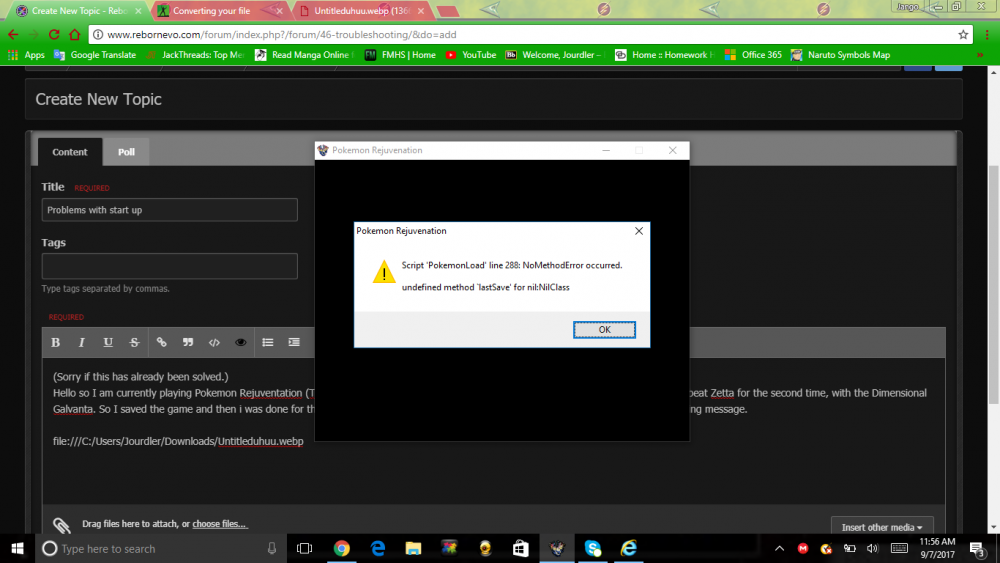Screen dimensions: 1000x563
Task: Click the Title input field
Action: click(x=170, y=210)
